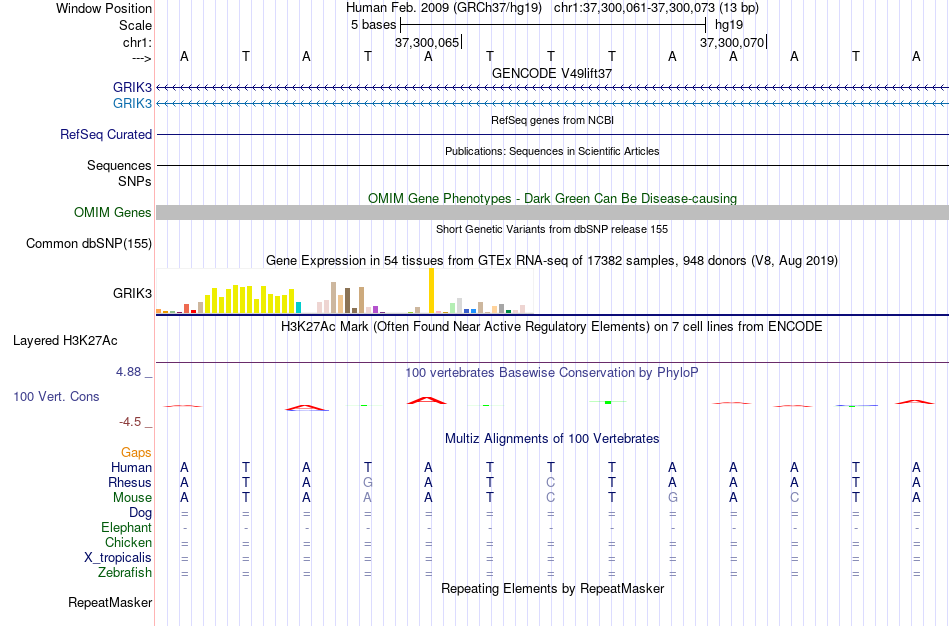
Task: Click the cyan bar in GTEx chart
Action: [x=298, y=307]
